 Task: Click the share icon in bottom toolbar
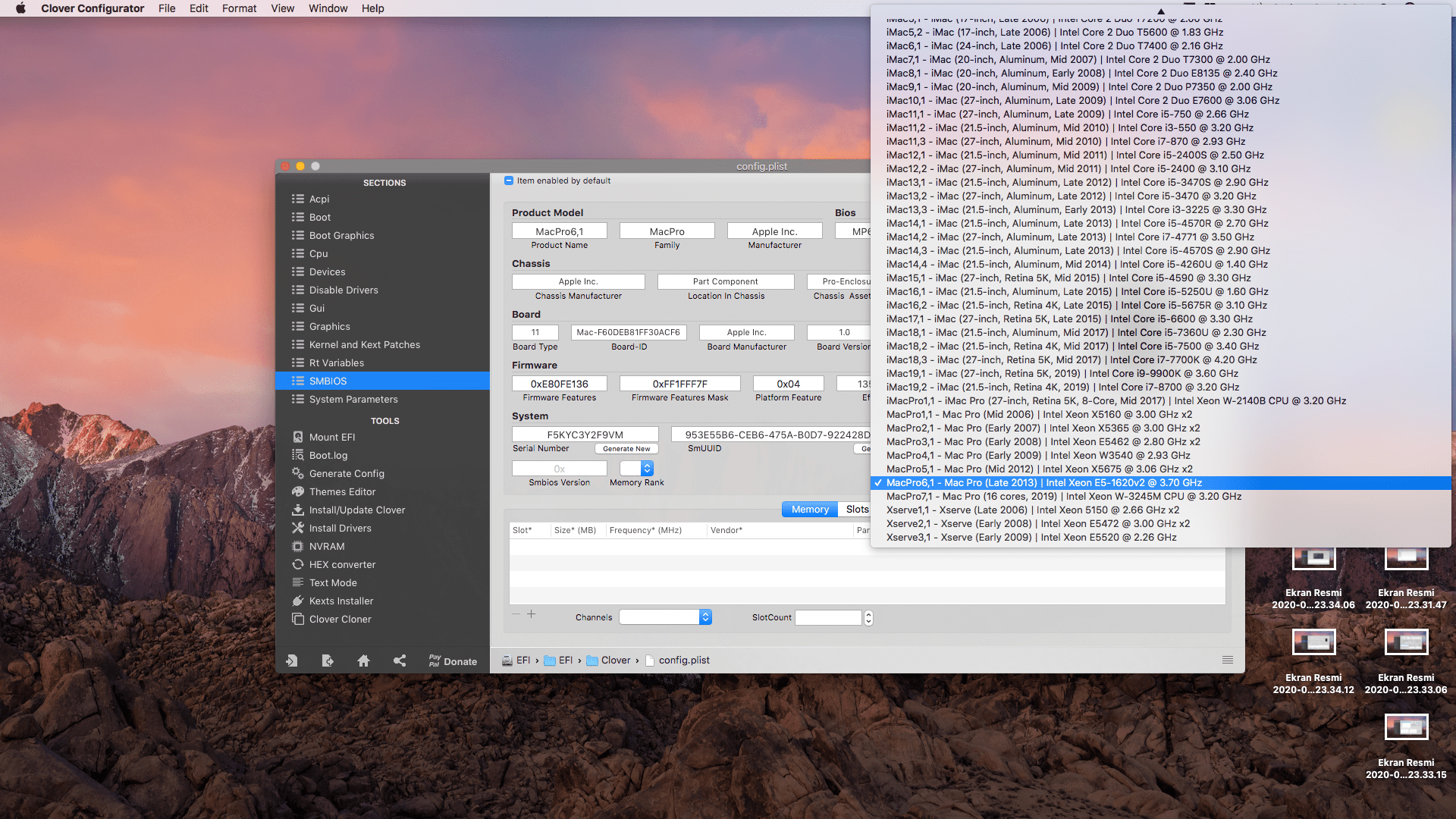[x=400, y=661]
